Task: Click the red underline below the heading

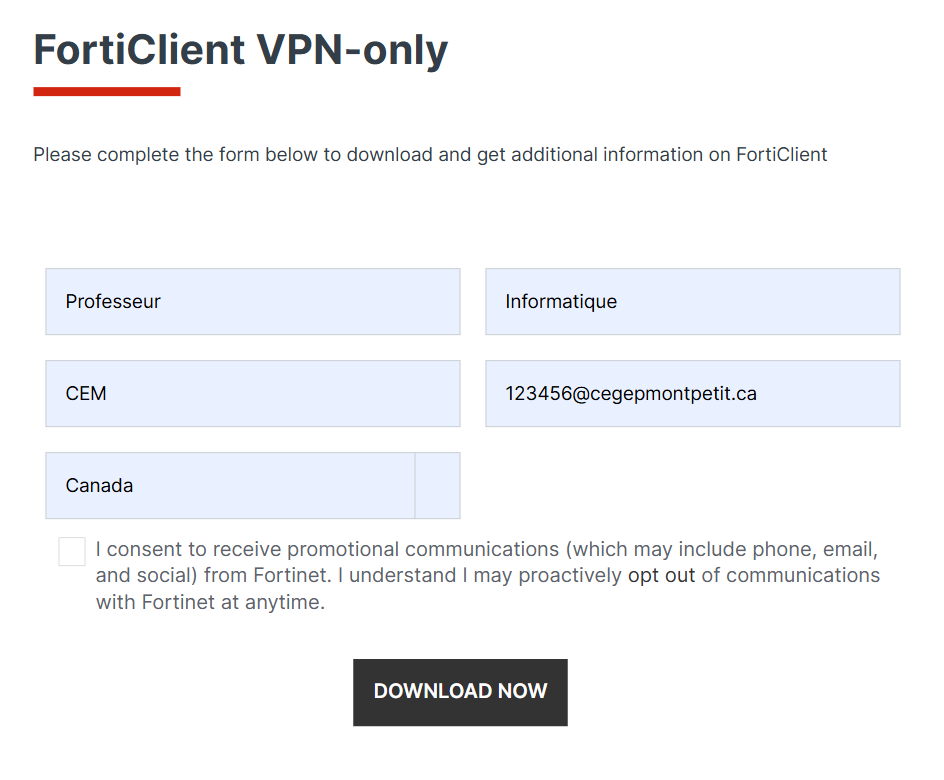Action: point(107,92)
